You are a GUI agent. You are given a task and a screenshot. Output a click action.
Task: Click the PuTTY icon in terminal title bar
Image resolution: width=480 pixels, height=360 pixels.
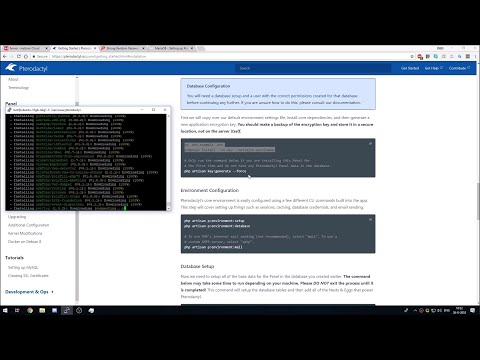click(9, 110)
